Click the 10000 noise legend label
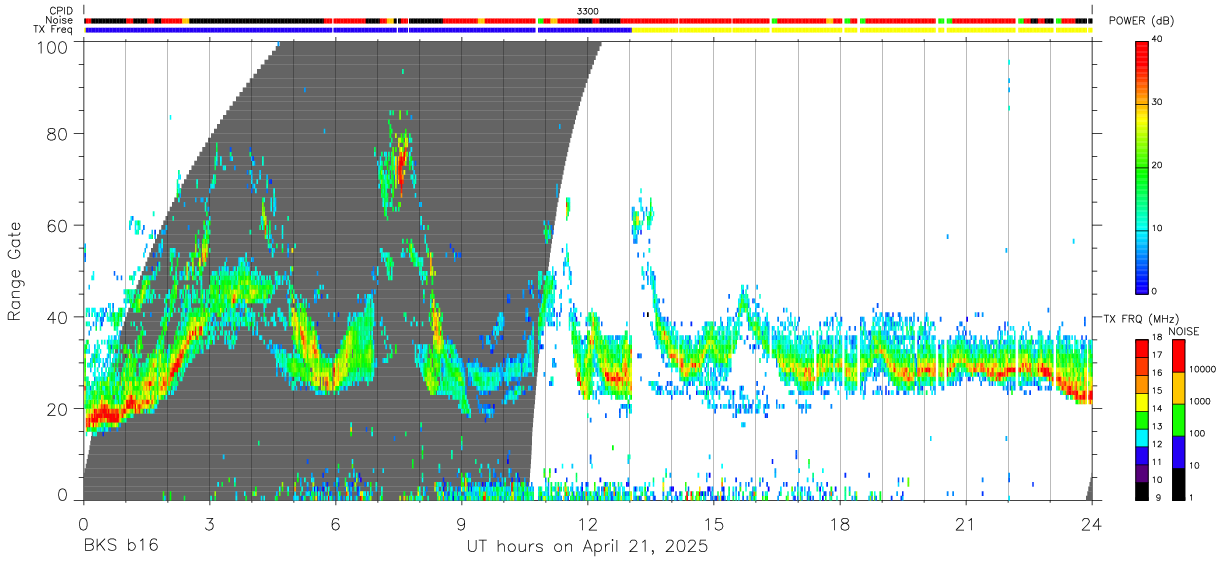1228x567 pixels. (x=1202, y=369)
